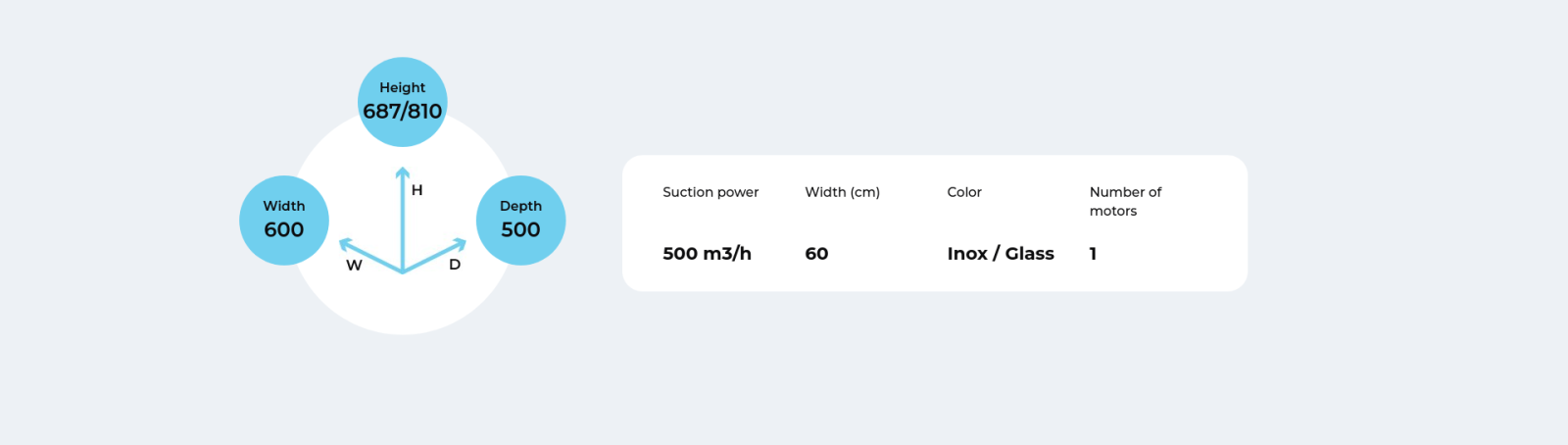The width and height of the screenshot is (1568, 445).
Task: Click the Width (cm) heading
Action: click(843, 192)
